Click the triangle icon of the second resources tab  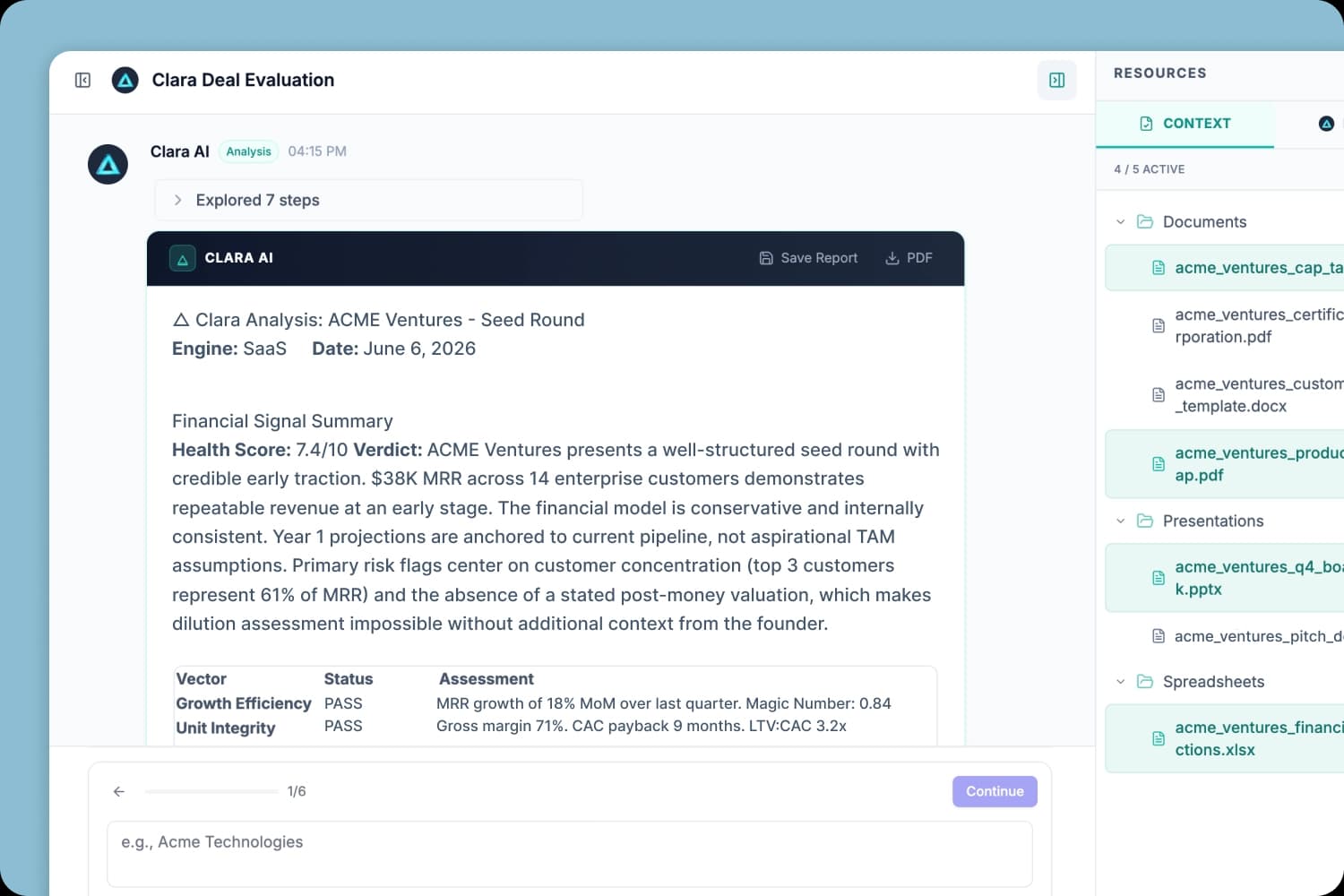point(1326,124)
